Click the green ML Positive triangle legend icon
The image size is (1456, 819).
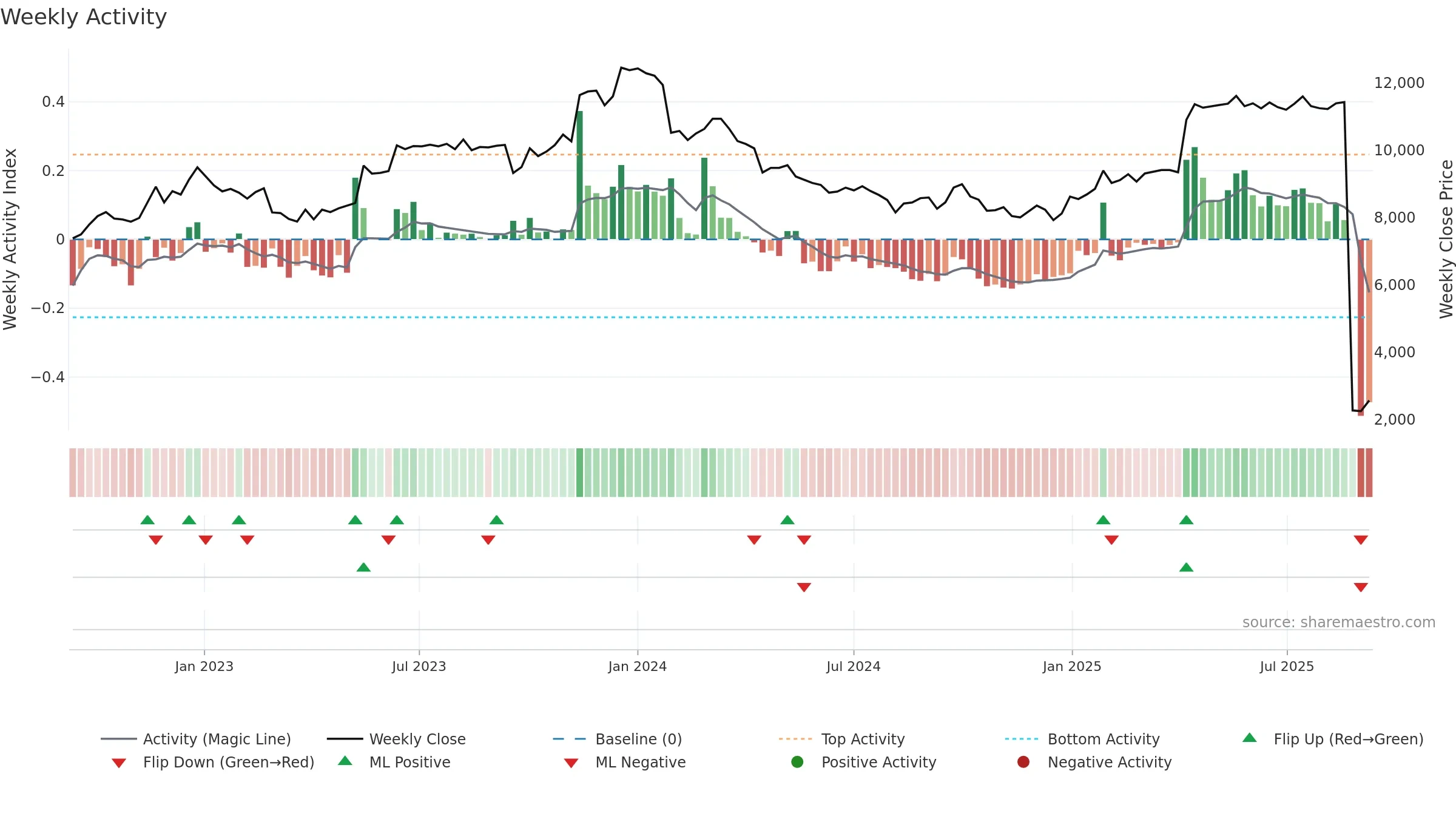[x=345, y=761]
